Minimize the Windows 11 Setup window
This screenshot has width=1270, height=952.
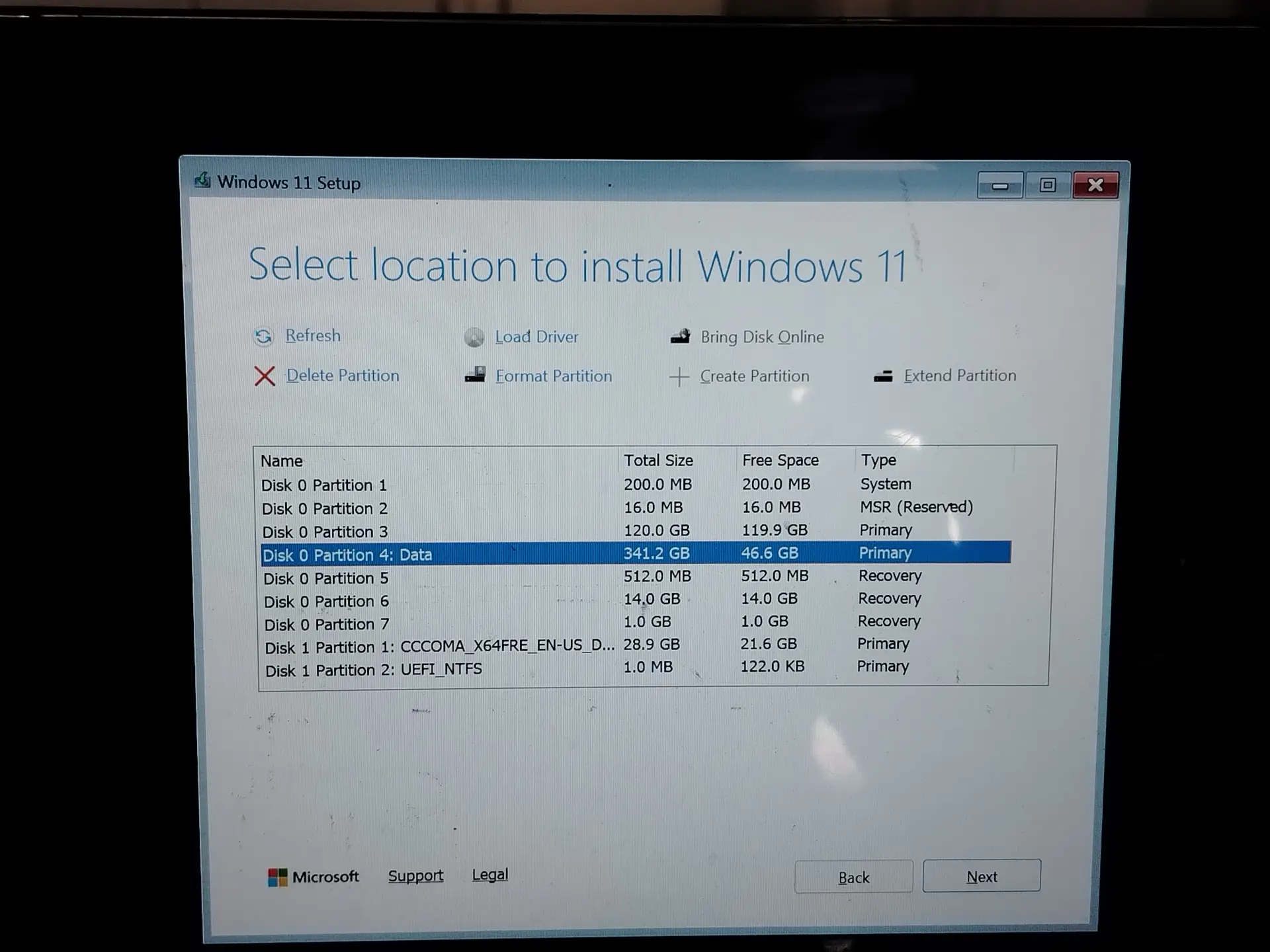click(1000, 186)
